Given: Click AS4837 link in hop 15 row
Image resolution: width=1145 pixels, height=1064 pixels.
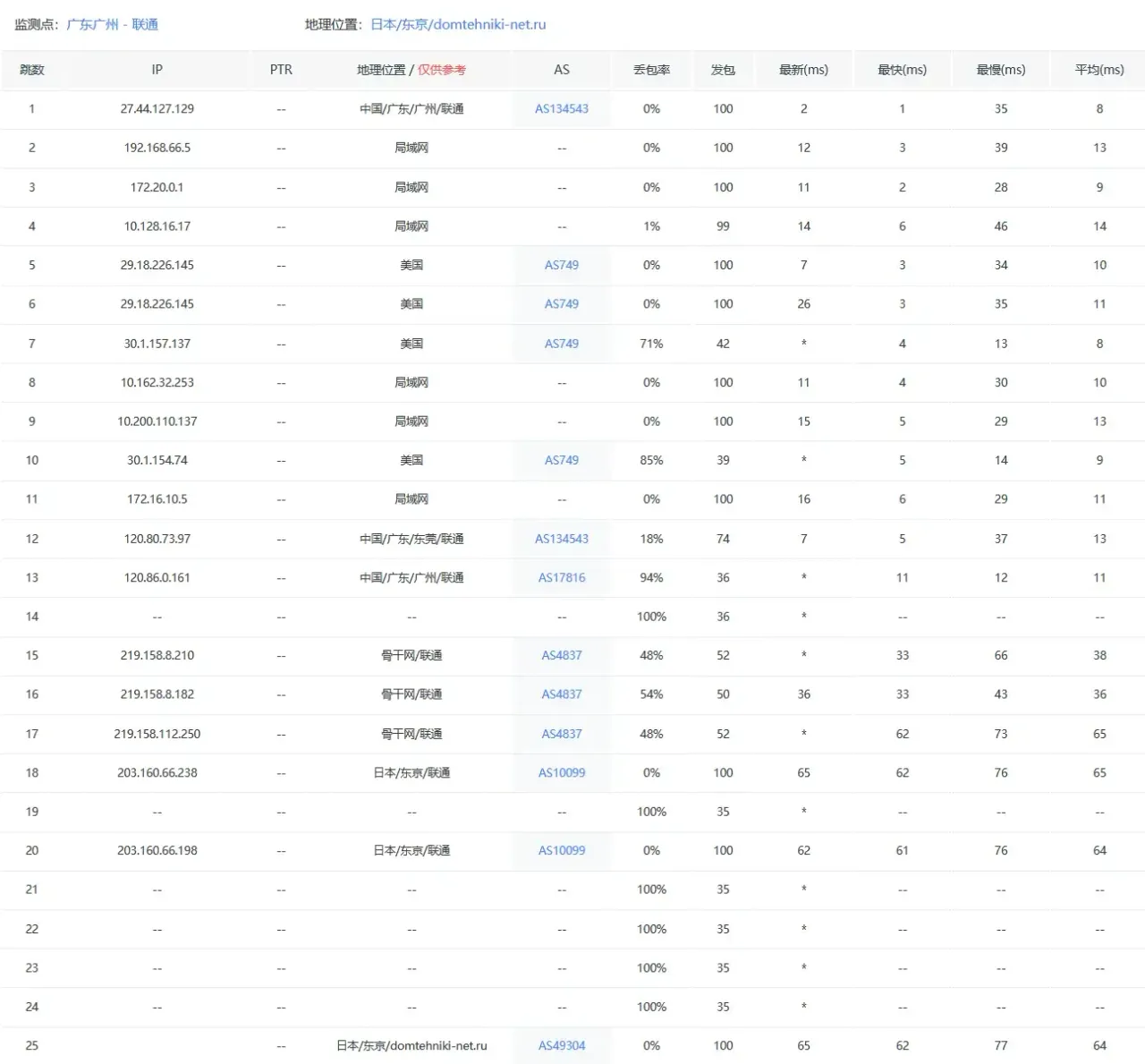Looking at the screenshot, I should (562, 655).
